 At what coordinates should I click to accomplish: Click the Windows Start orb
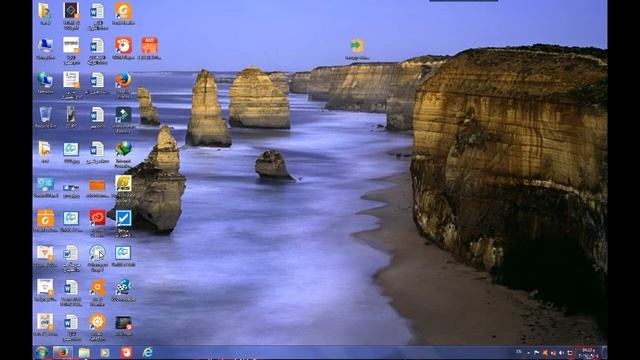pos(42,353)
